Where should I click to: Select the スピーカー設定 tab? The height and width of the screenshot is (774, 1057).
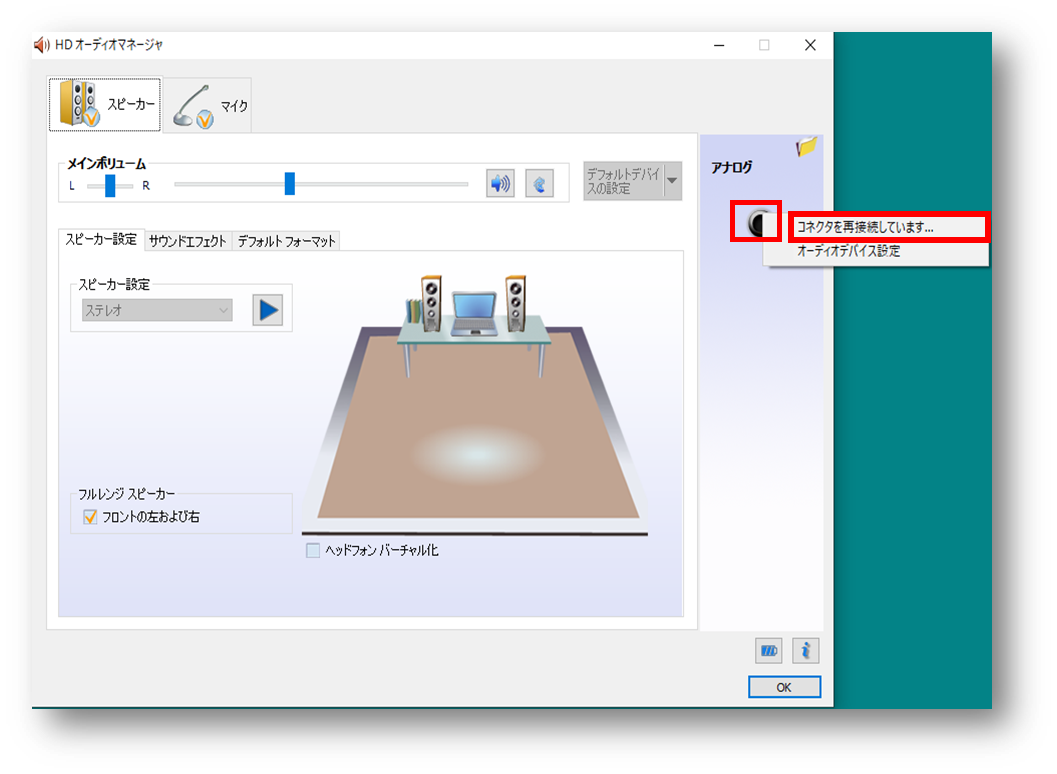(x=101, y=239)
